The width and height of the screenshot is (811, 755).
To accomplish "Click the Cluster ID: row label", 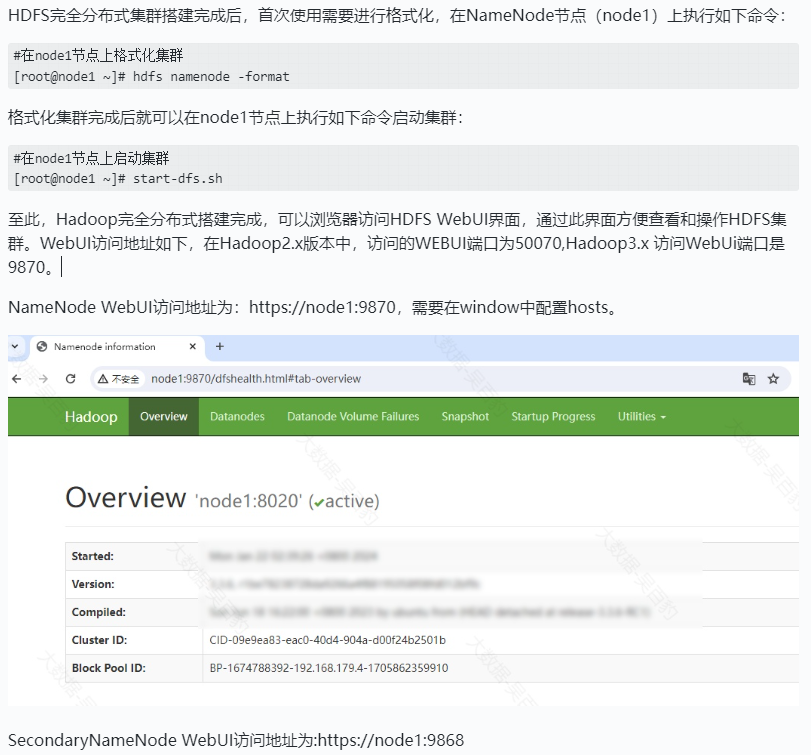I will pyautogui.click(x=99, y=640).
